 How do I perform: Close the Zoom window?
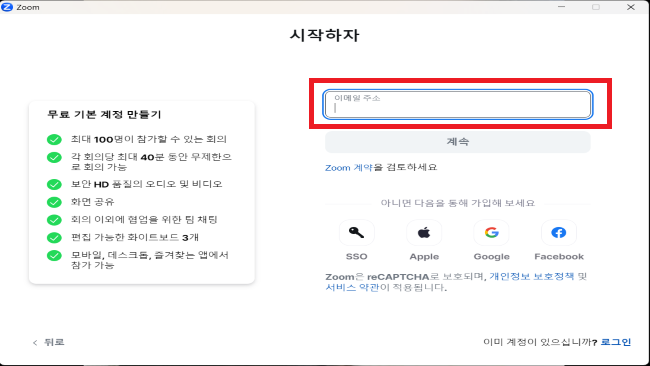pyautogui.click(x=631, y=7)
